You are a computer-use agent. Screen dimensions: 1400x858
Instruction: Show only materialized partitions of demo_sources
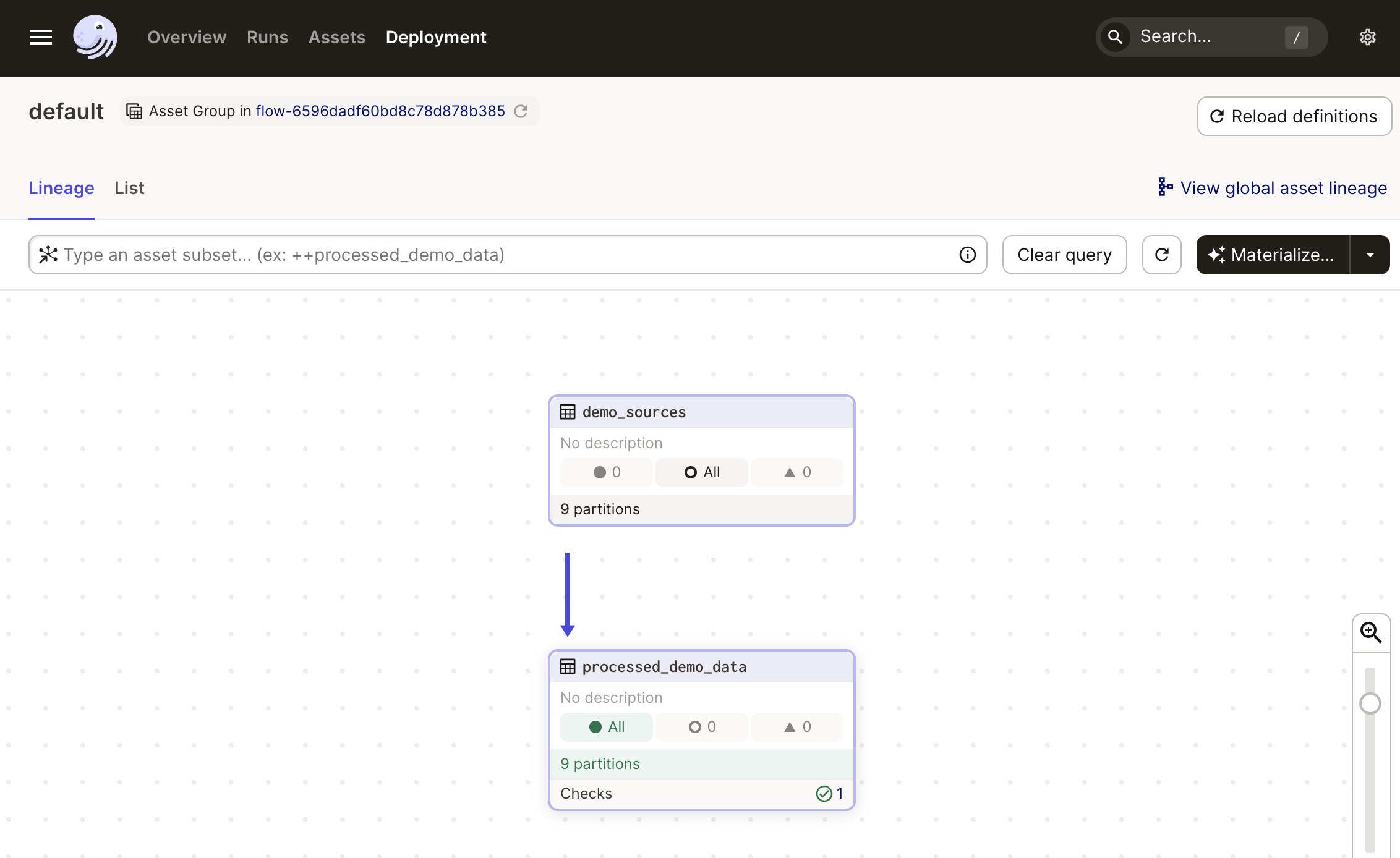(x=606, y=472)
